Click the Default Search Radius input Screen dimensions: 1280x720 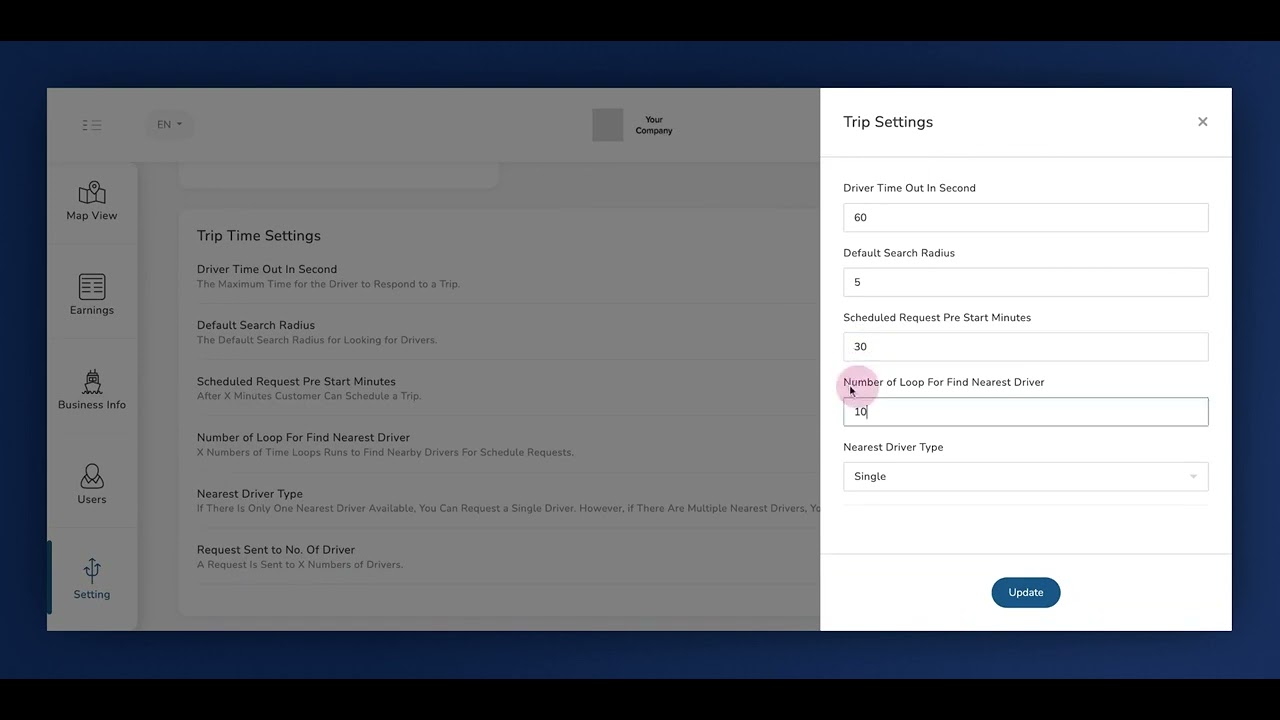1025,282
